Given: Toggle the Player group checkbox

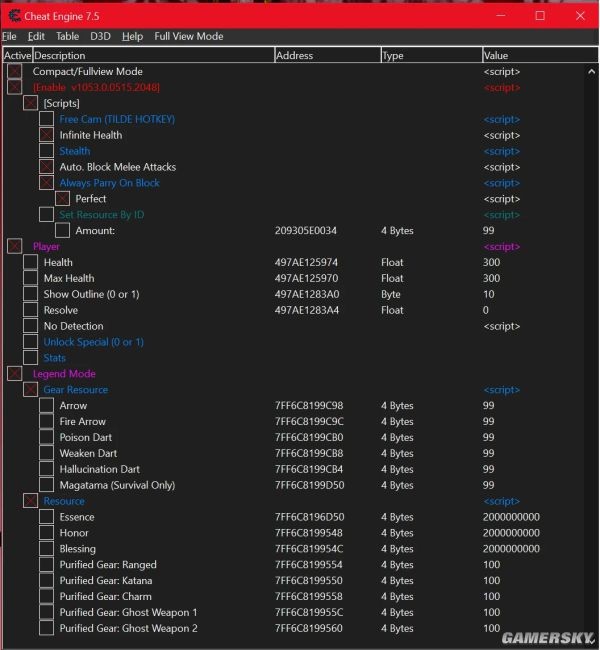Looking at the screenshot, I should coord(15,246).
